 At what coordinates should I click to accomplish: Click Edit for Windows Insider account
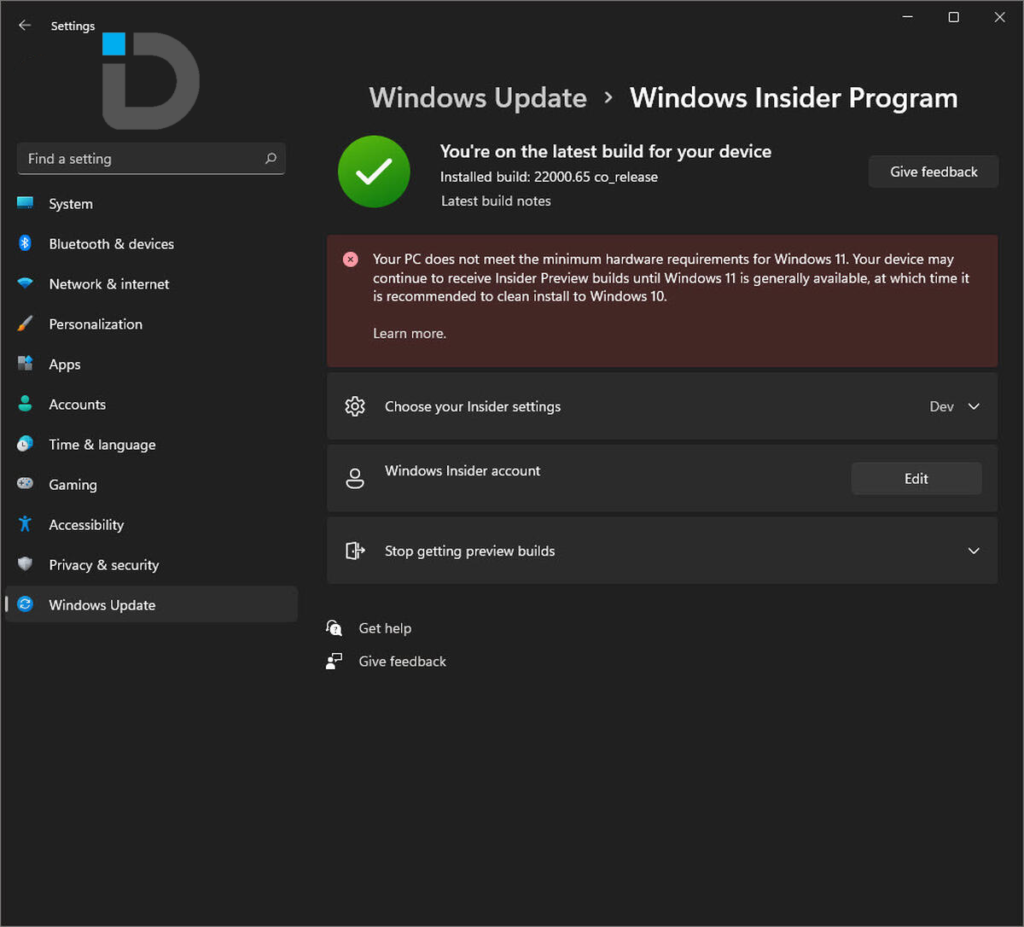click(x=916, y=479)
